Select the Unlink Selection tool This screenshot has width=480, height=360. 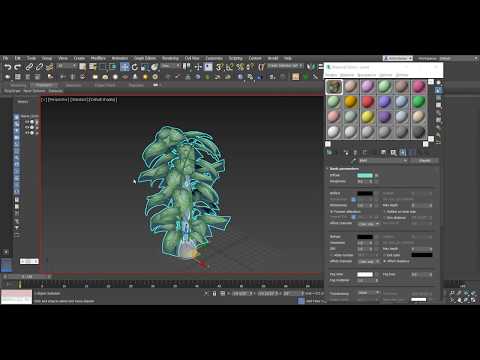(x=39, y=67)
